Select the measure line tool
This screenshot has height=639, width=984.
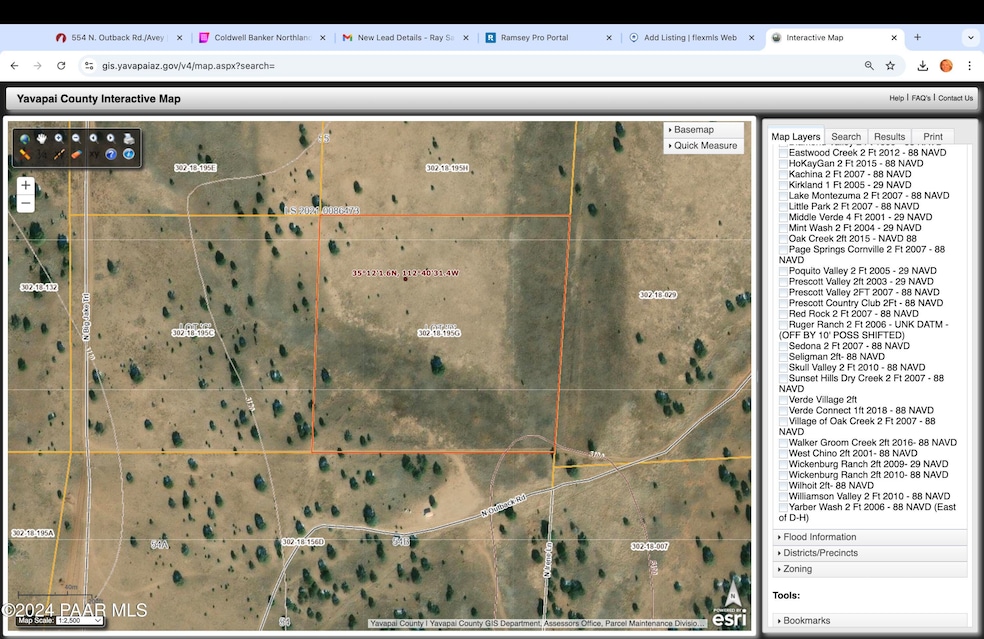[59, 154]
